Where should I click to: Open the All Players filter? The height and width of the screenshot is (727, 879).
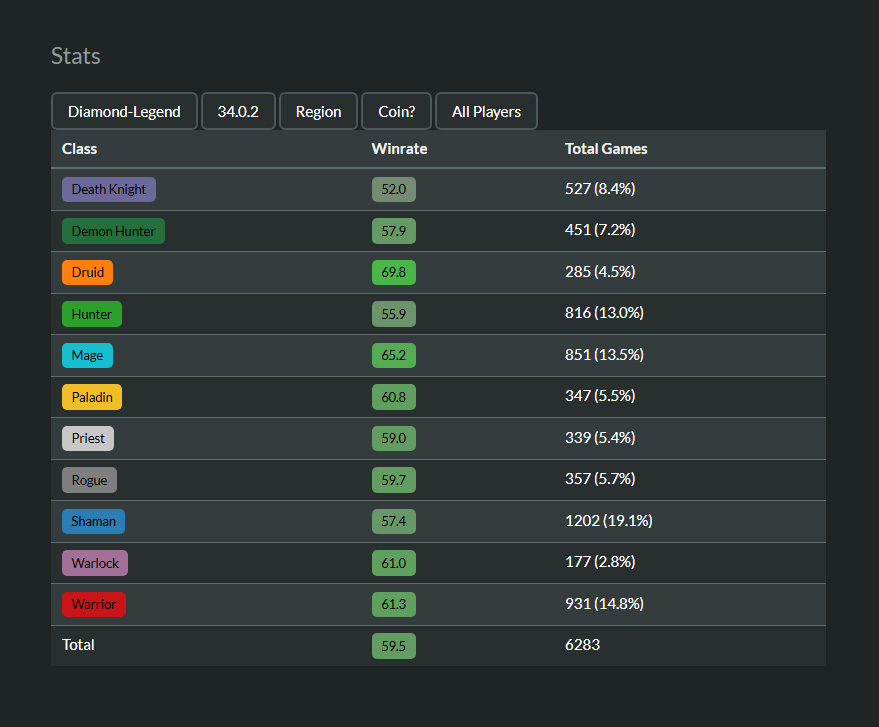[486, 111]
